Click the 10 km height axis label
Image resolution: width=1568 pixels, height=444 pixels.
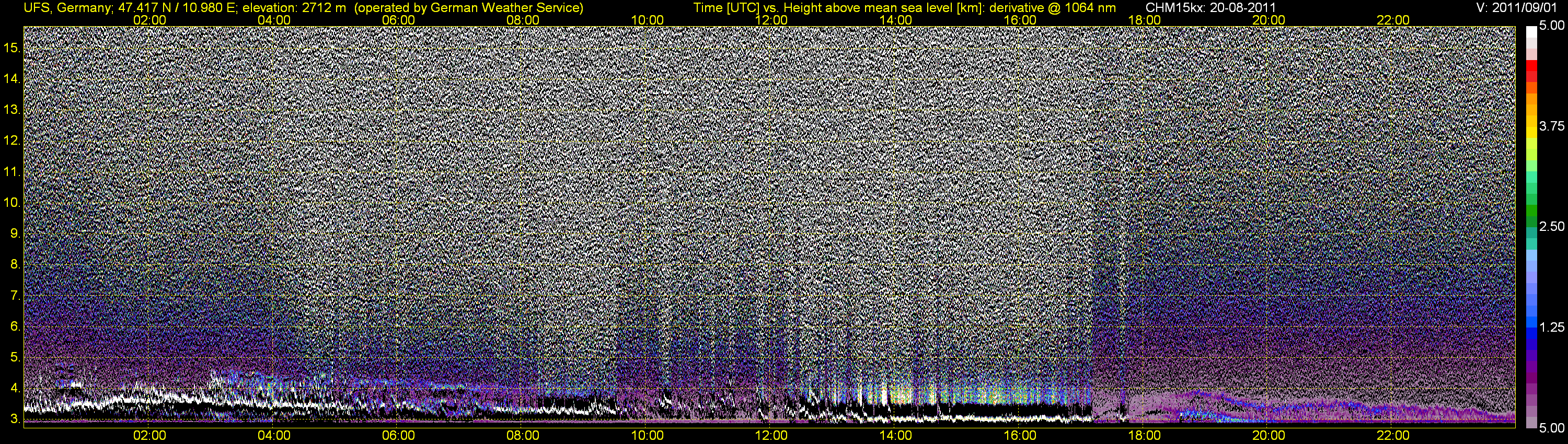[12, 203]
